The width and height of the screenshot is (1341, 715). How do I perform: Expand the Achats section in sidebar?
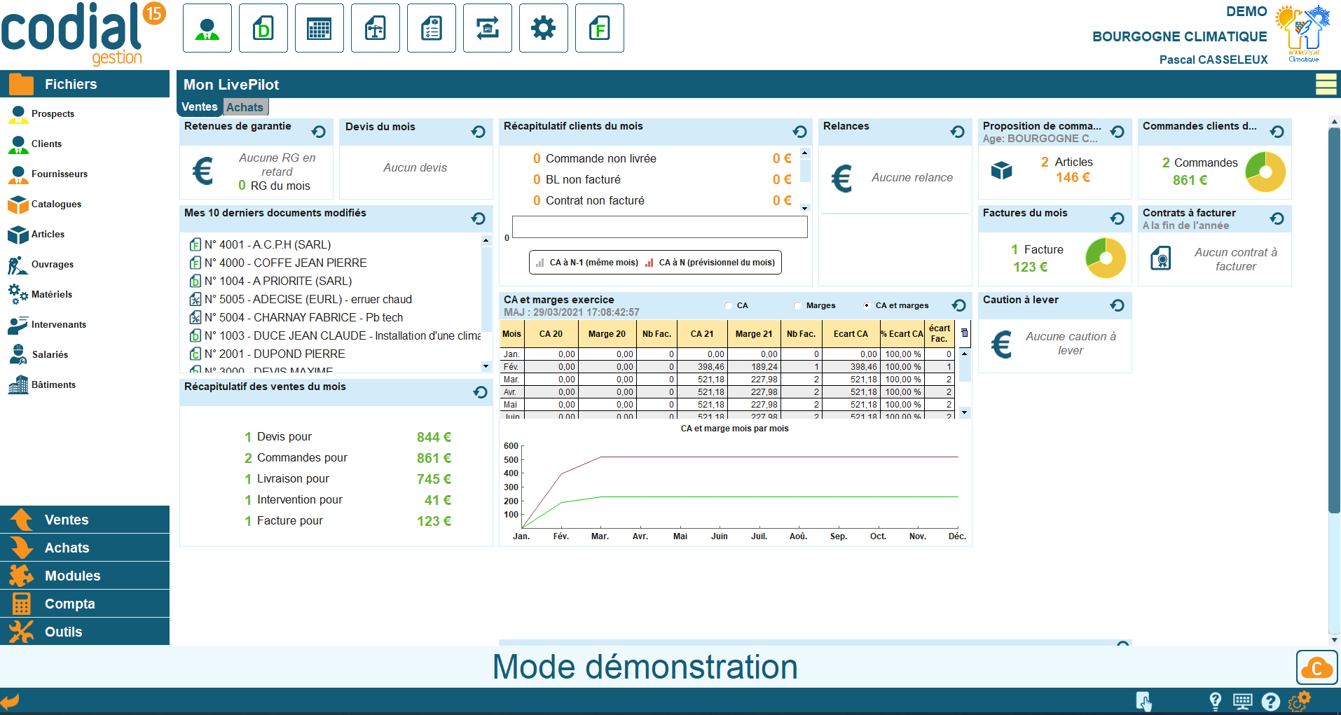pos(85,548)
